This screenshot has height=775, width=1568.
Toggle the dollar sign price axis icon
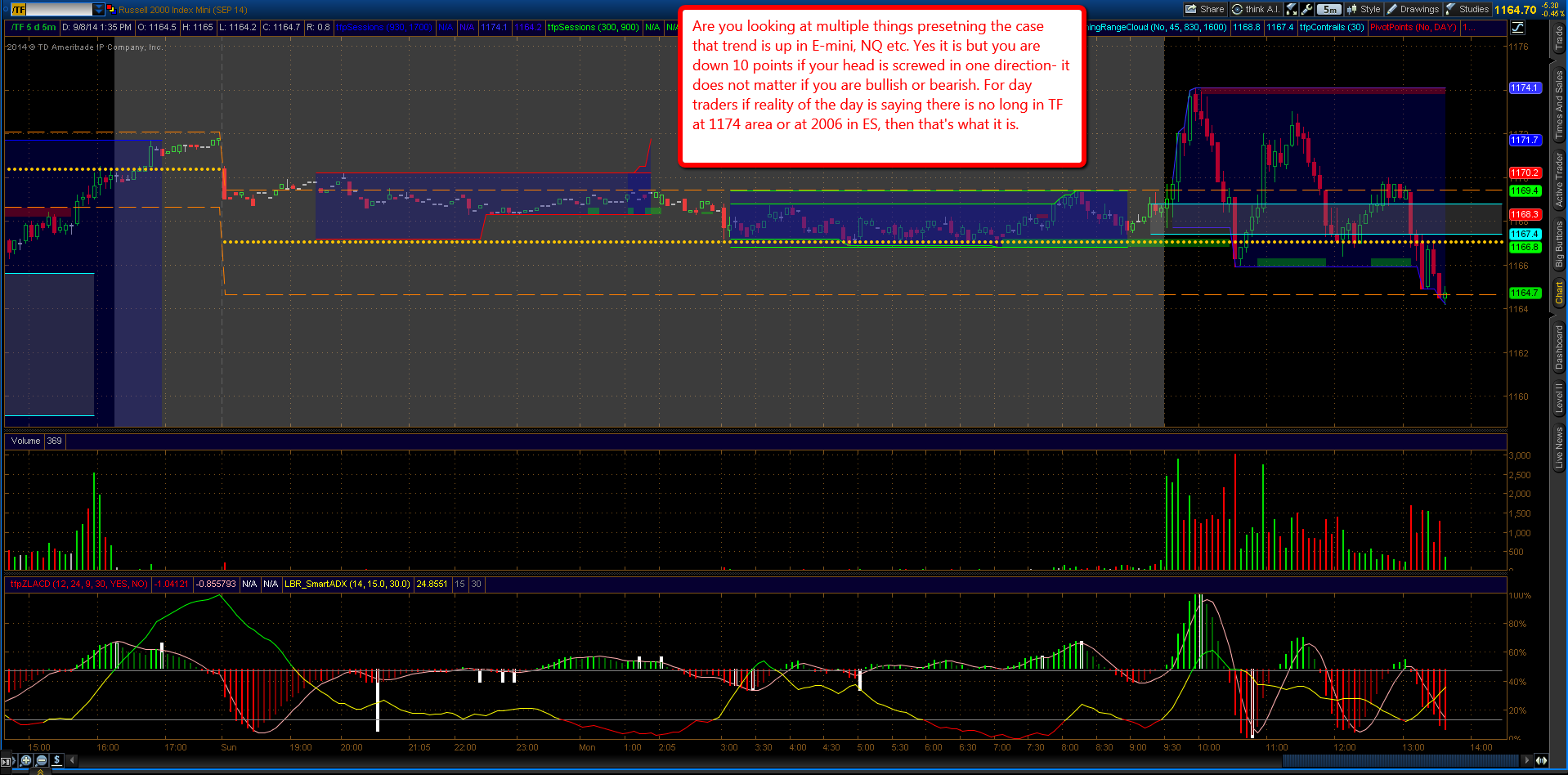tap(56, 760)
